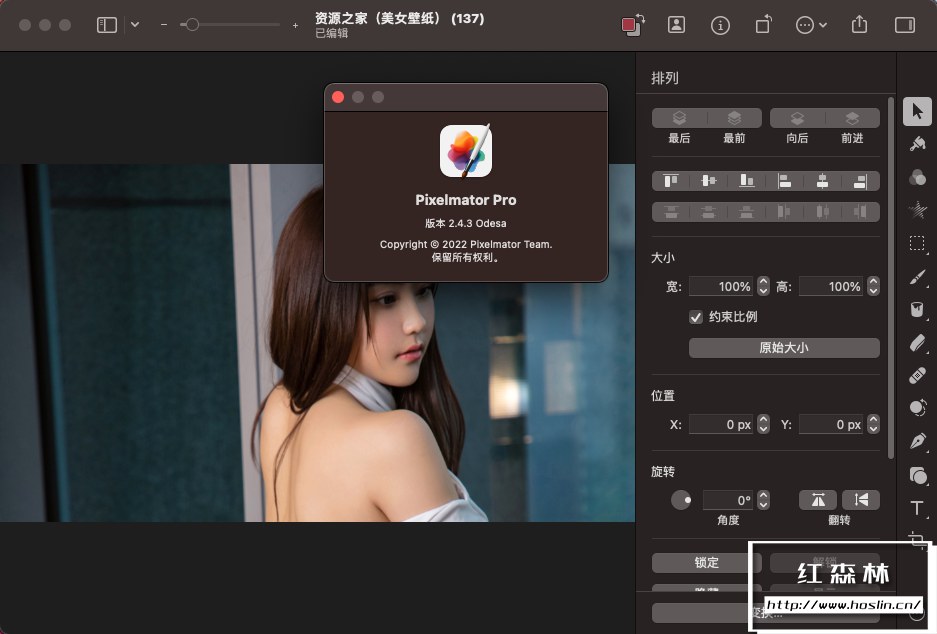The width and height of the screenshot is (937, 634).
Task: Choose the rectangular Selection tool
Action: tap(917, 243)
